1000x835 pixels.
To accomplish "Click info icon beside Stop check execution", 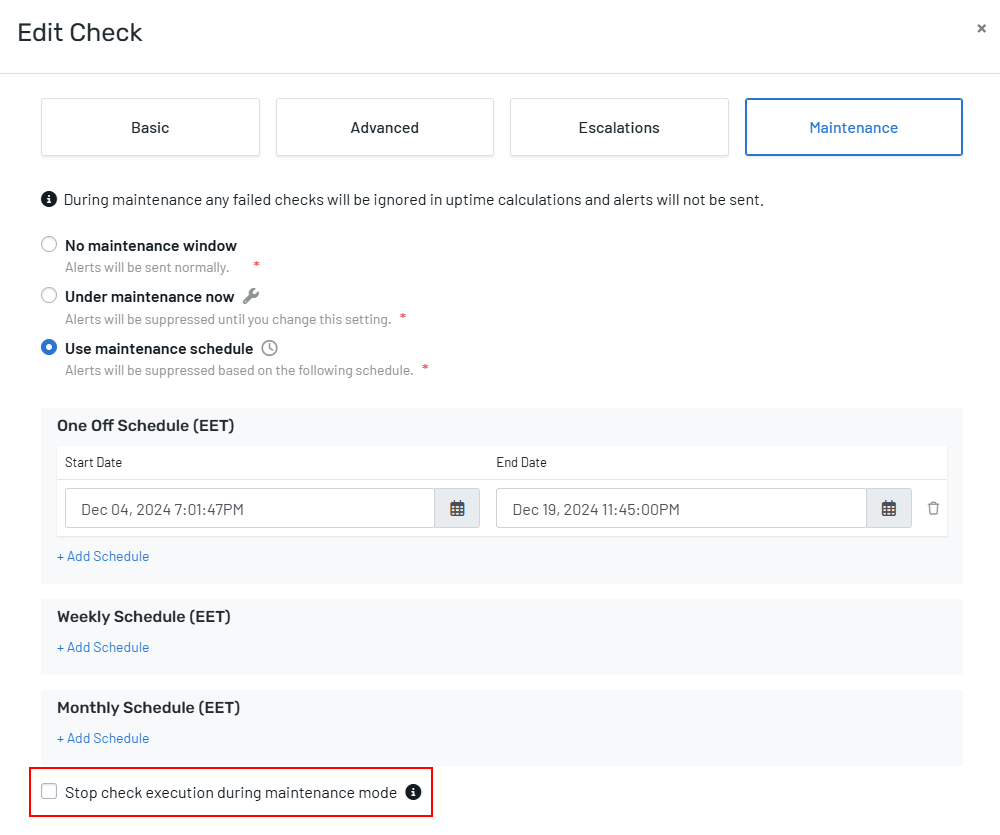I will click(x=413, y=792).
